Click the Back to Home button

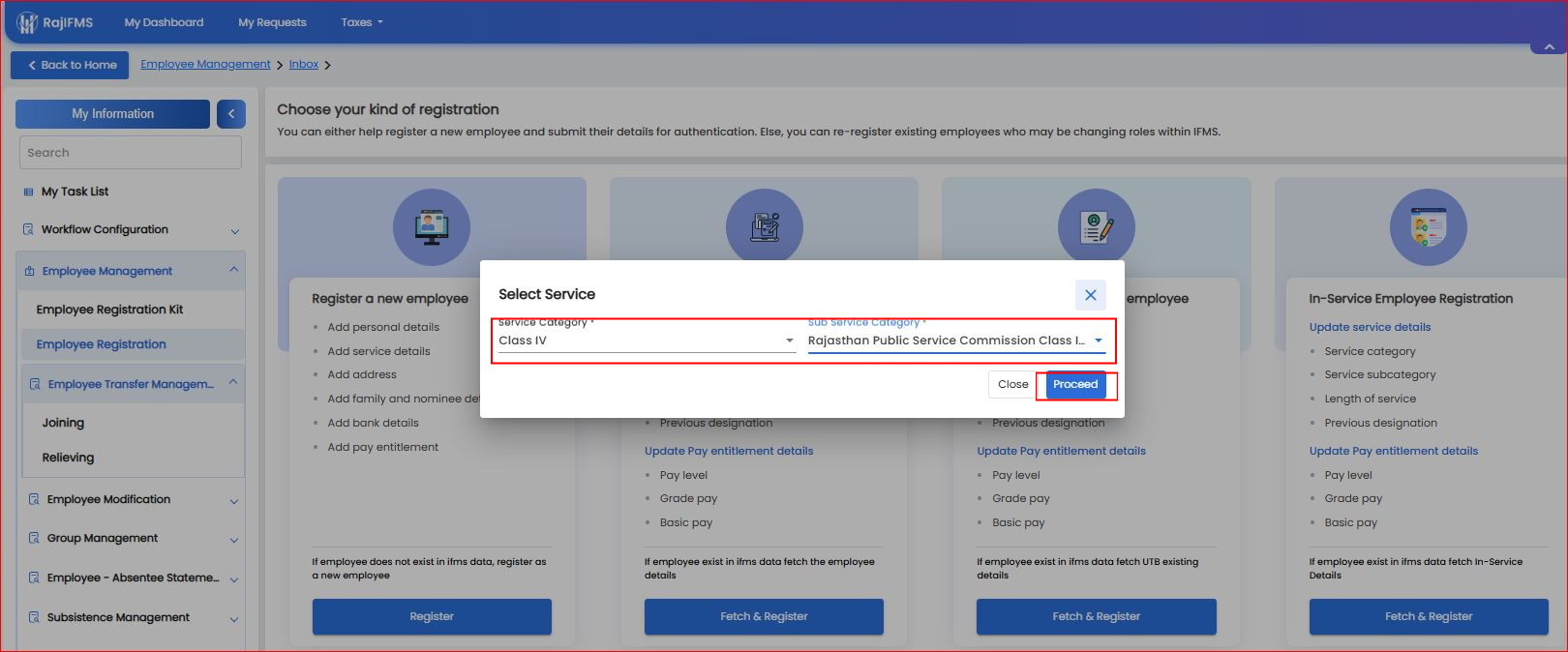pos(70,65)
